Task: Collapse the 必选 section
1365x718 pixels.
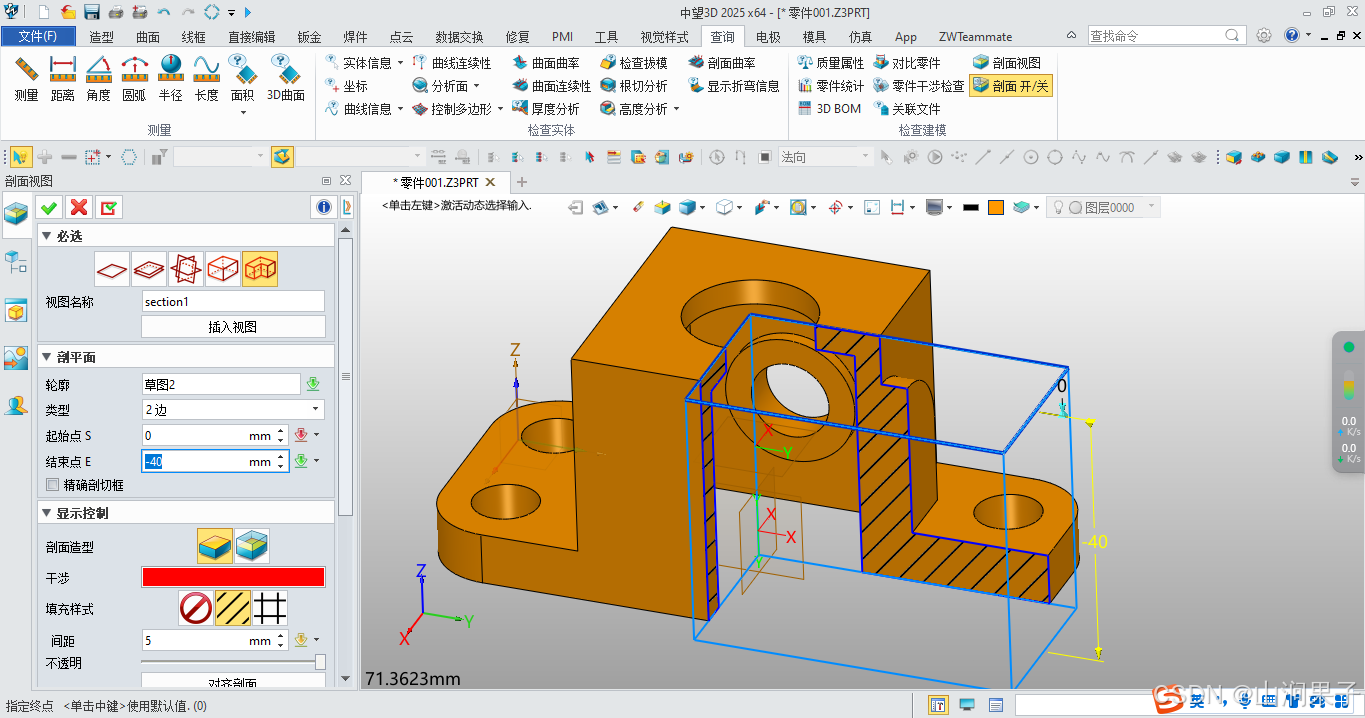Action: (46, 236)
